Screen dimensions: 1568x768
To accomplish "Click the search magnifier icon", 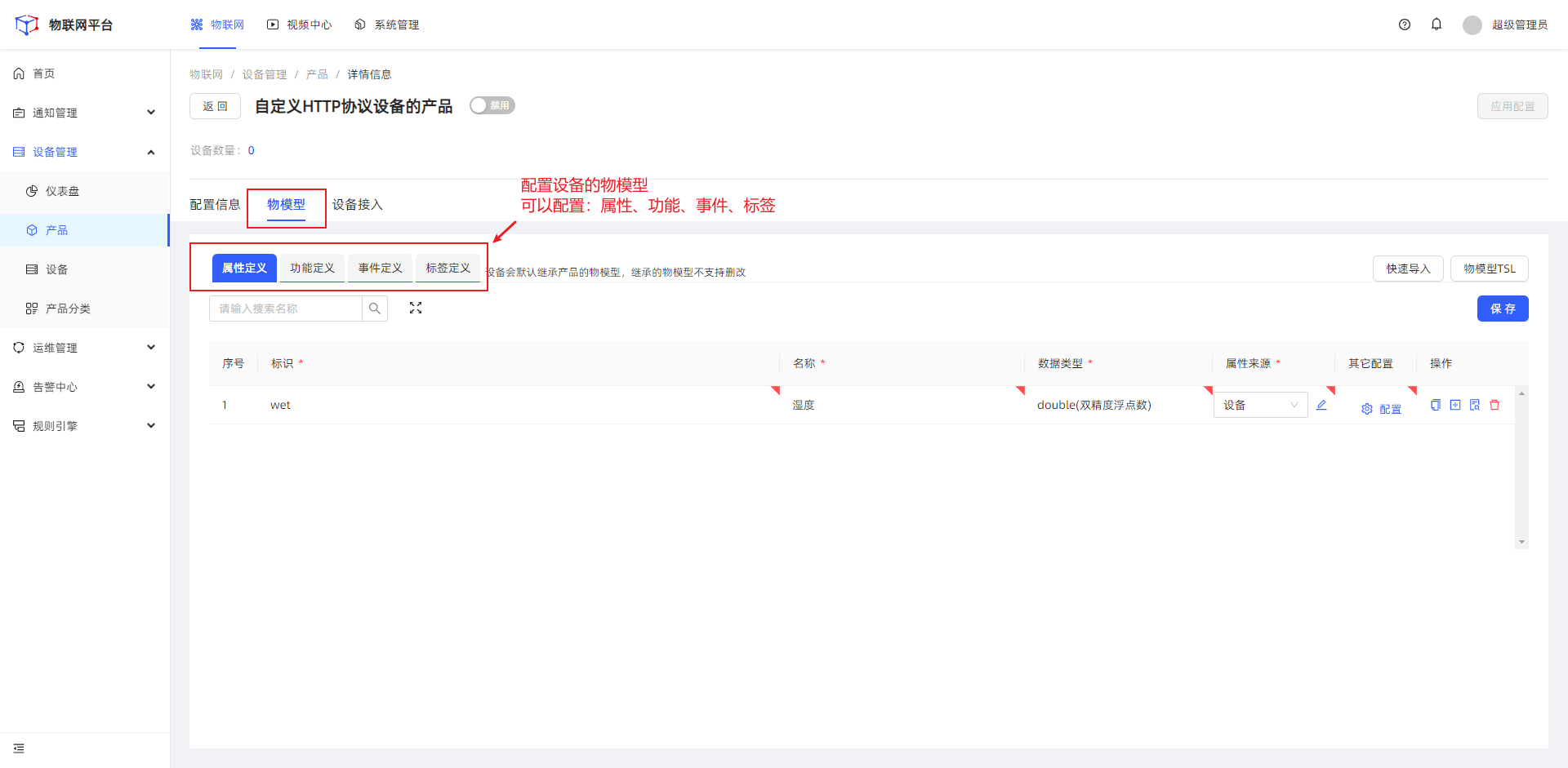I will click(375, 309).
